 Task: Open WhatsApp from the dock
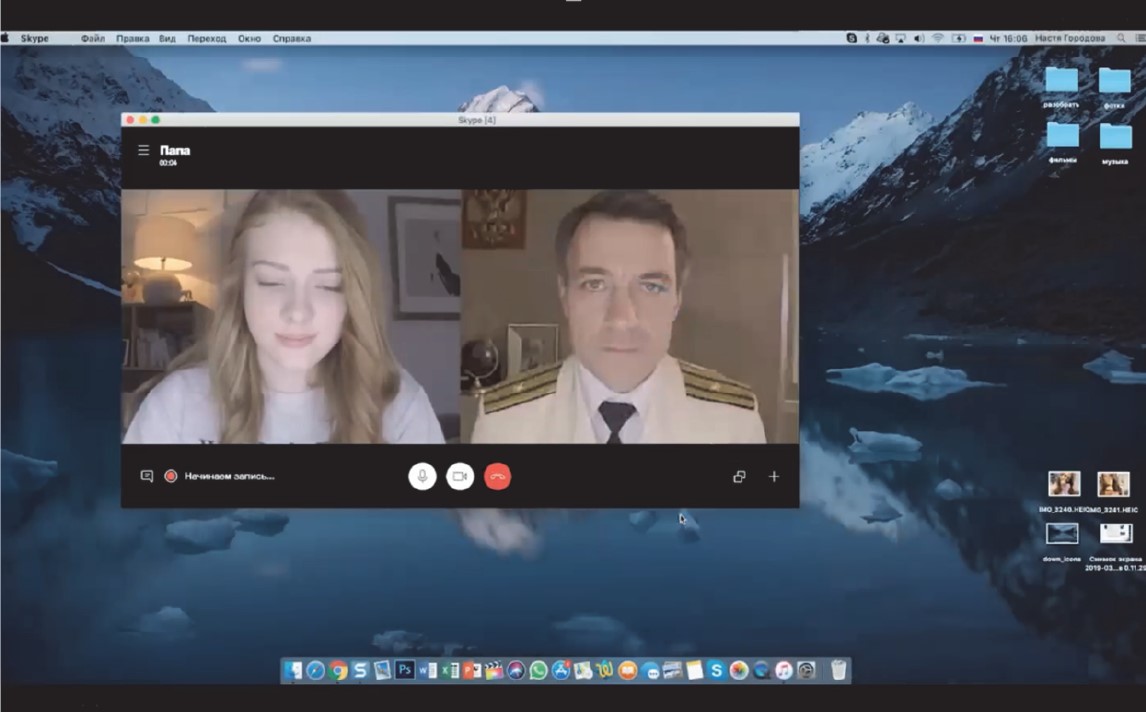(539, 671)
